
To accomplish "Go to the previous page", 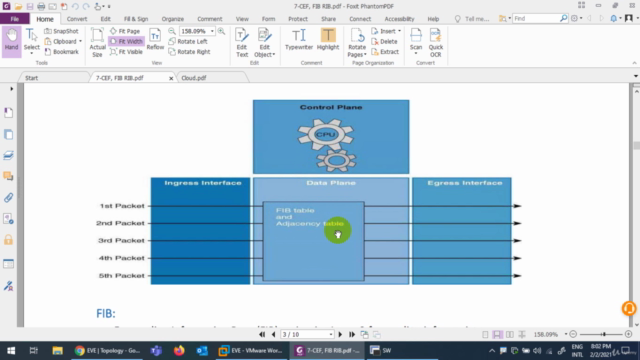I will pos(273,334).
